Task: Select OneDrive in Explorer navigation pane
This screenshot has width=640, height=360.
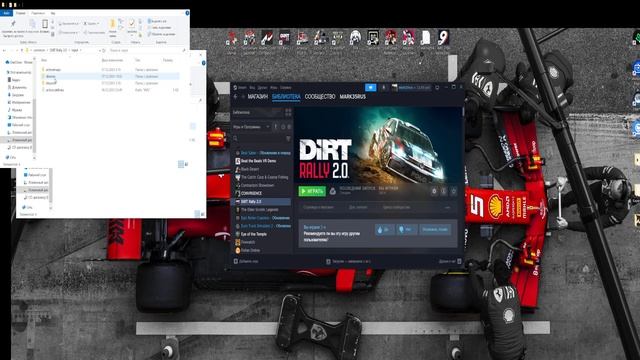Action: click(x=19, y=62)
